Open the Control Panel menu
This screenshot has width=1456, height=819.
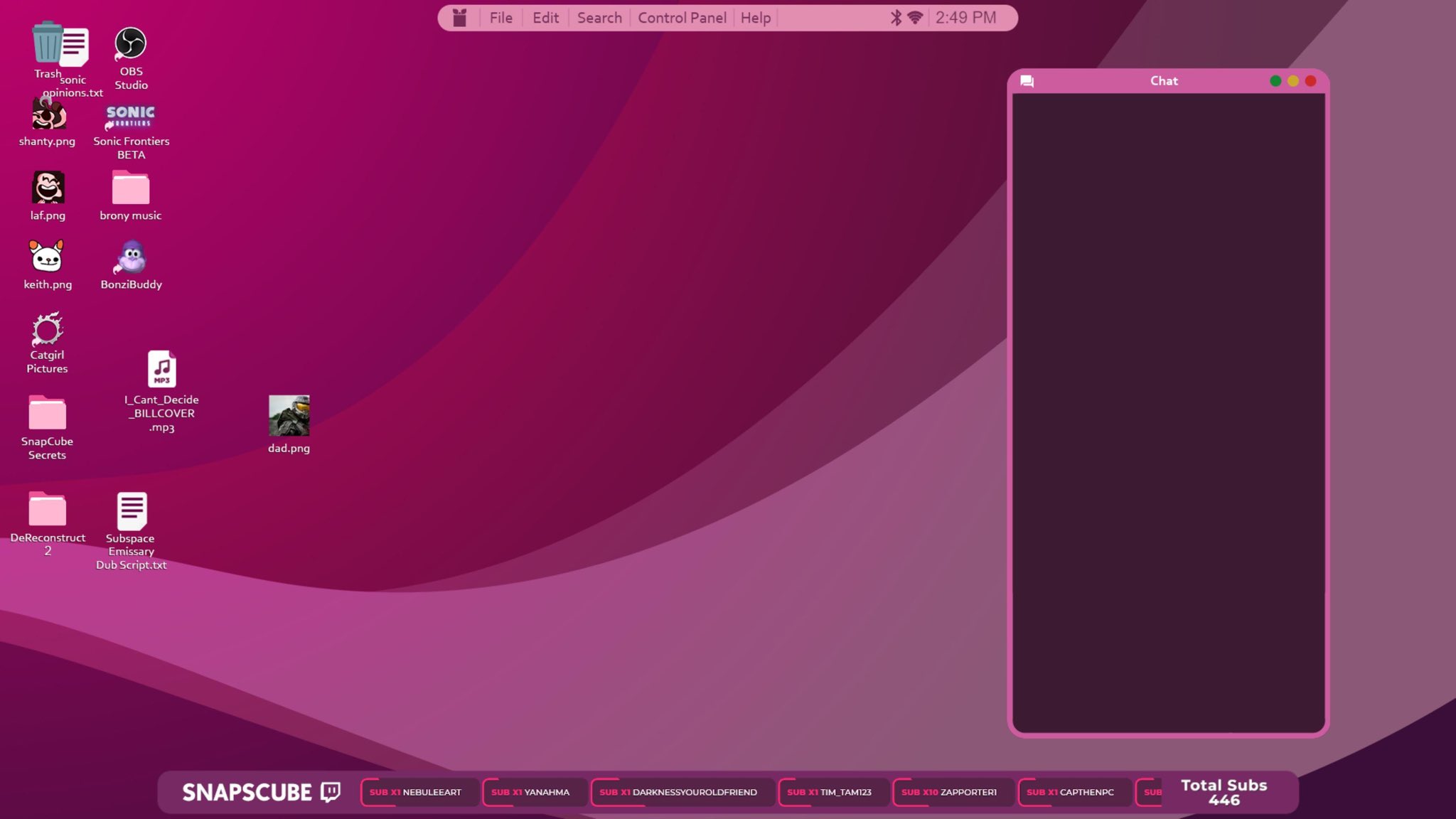[682, 18]
